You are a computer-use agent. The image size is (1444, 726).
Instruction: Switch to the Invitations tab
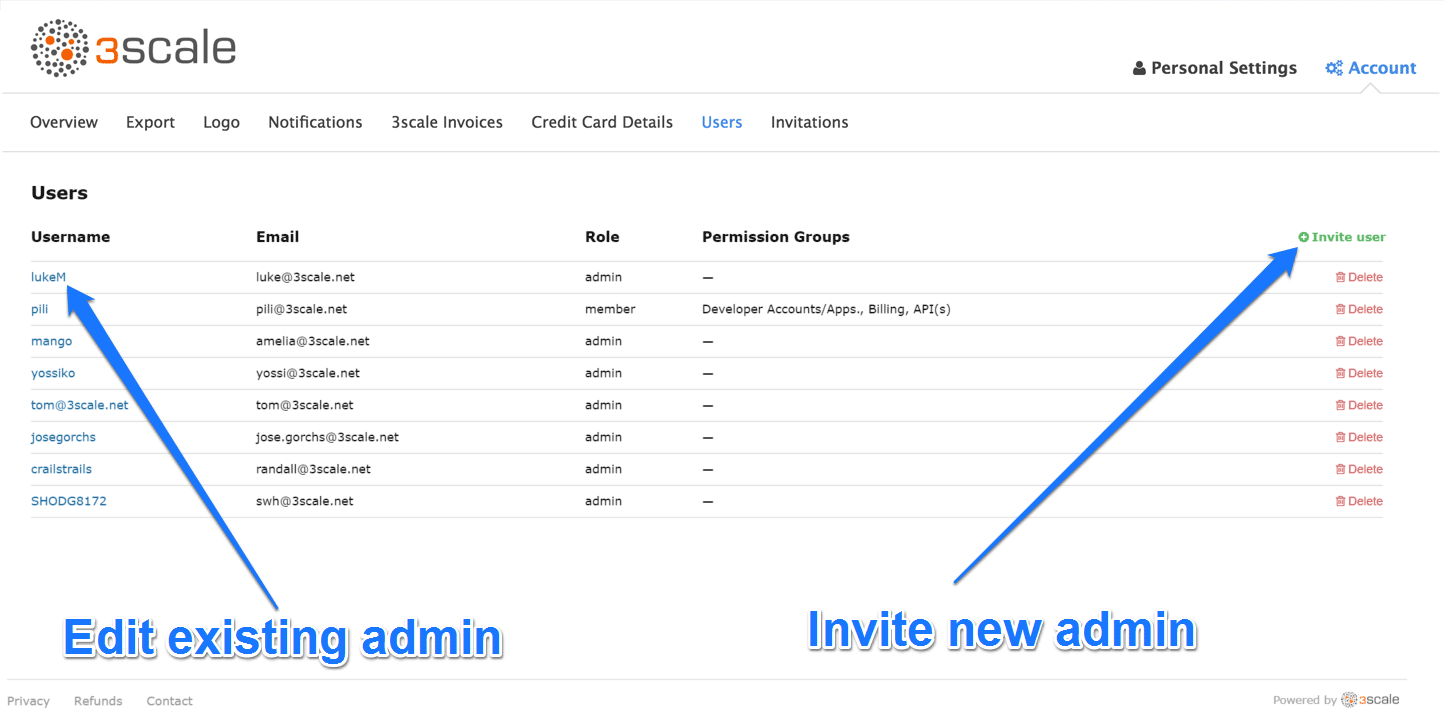[x=809, y=122]
